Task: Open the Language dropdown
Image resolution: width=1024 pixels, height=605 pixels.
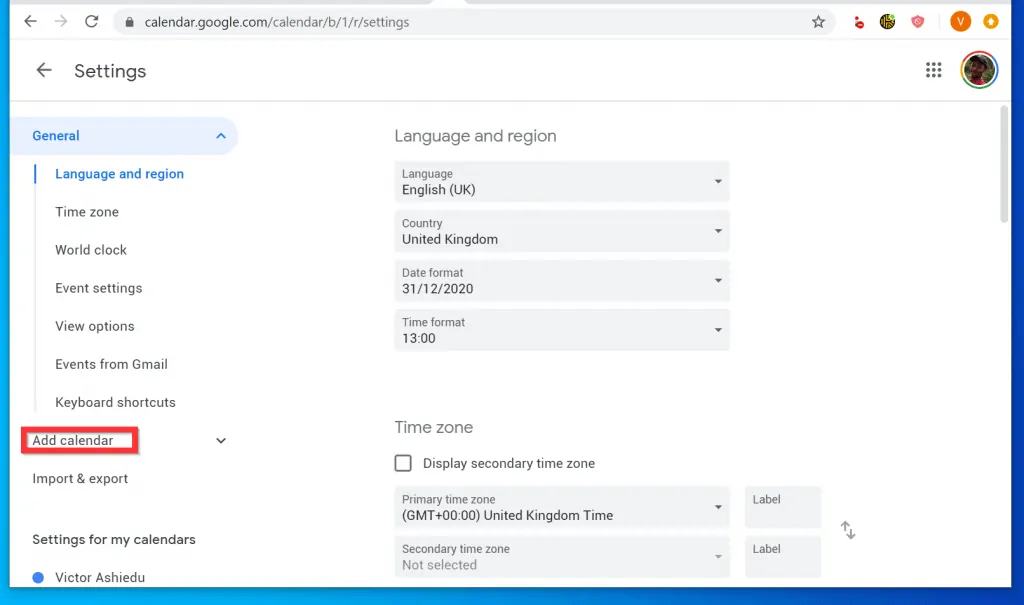Action: pos(561,182)
